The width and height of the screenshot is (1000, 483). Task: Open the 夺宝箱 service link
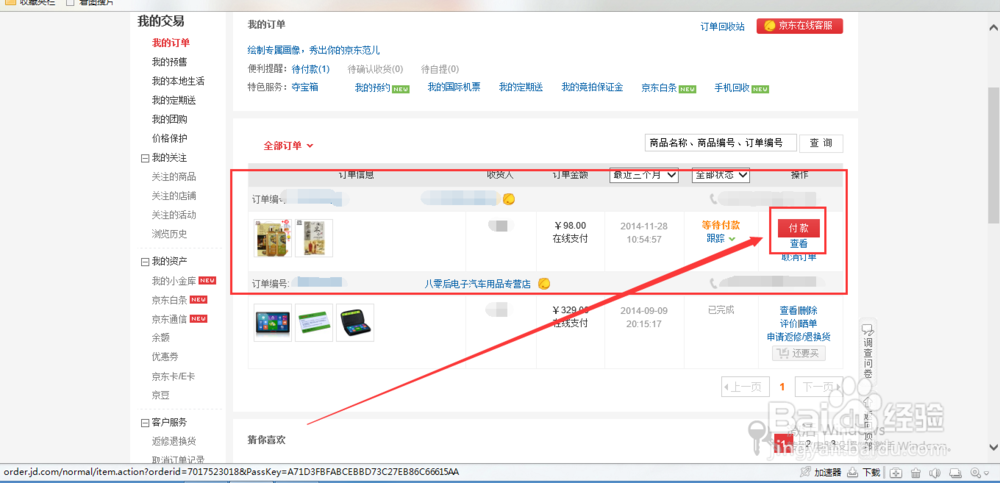coord(305,87)
